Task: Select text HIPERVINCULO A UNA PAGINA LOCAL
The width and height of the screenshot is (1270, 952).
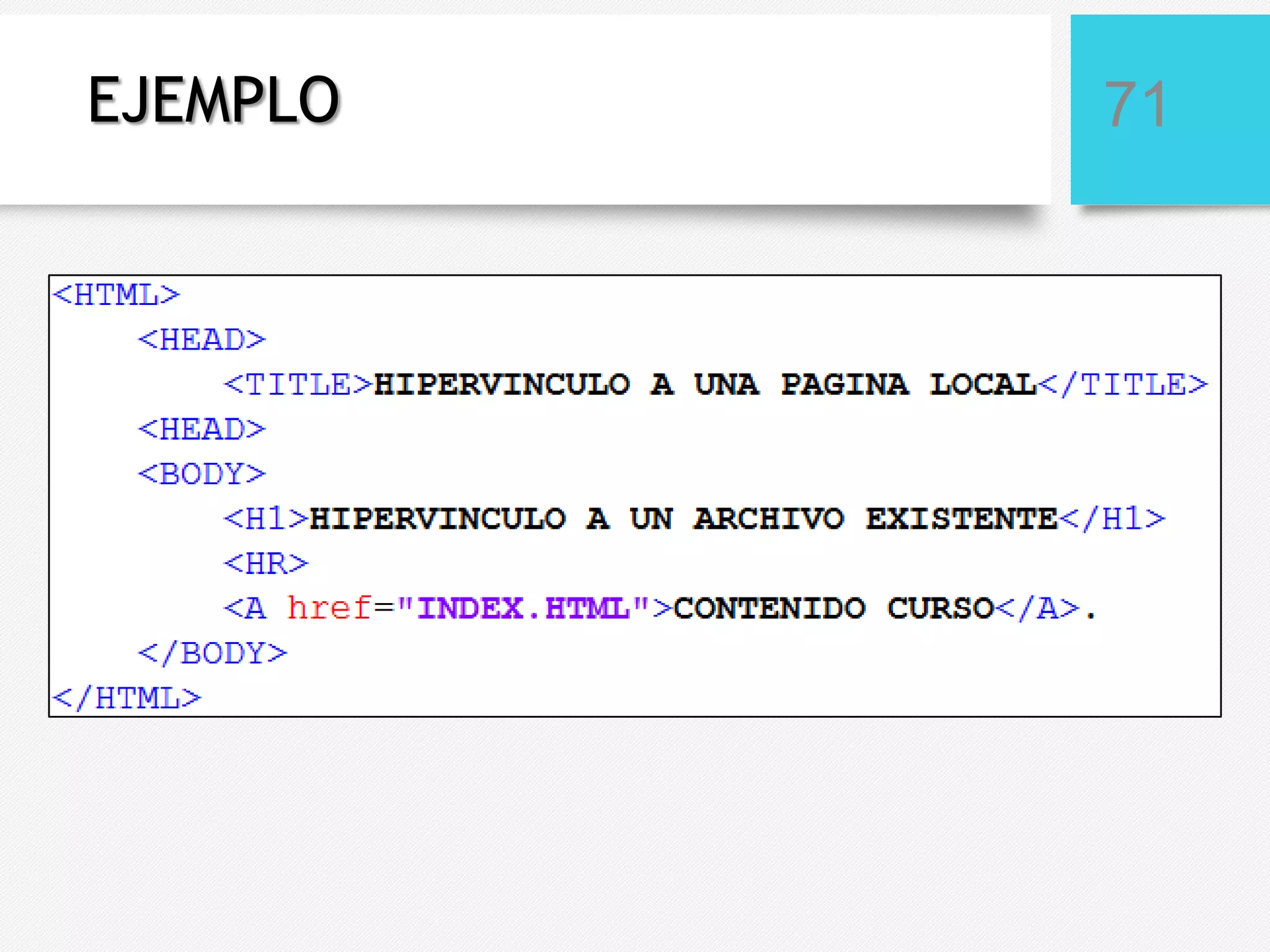Action: 705,384
